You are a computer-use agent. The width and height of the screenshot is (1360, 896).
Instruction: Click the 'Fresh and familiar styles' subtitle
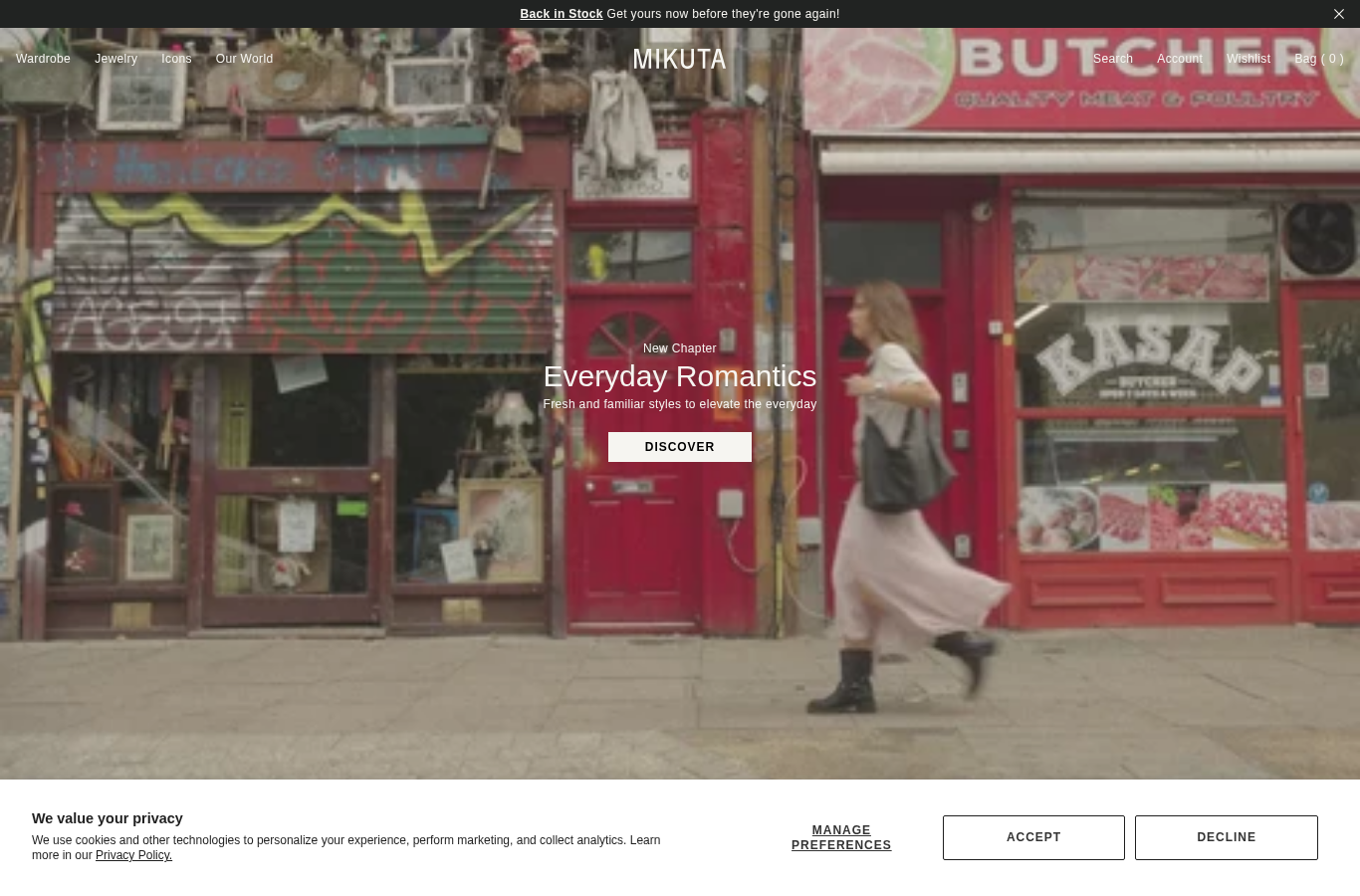click(680, 404)
